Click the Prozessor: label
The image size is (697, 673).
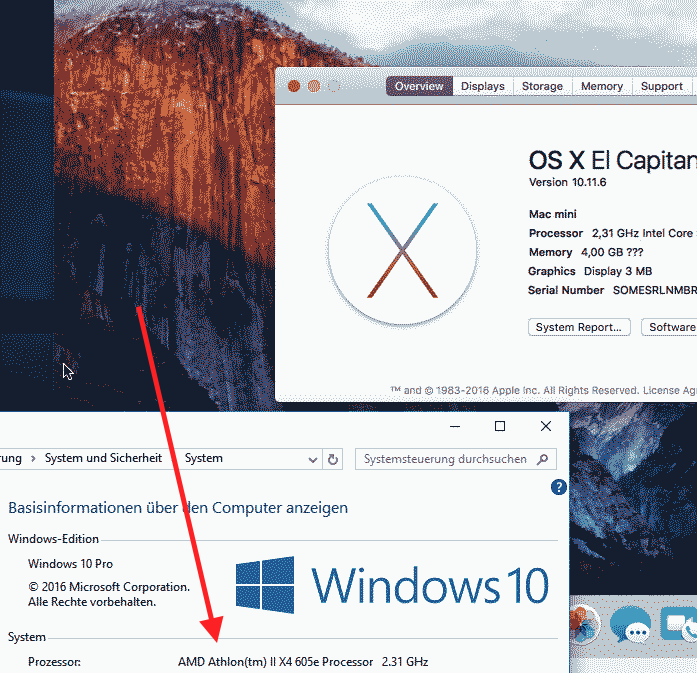[x=54, y=662]
